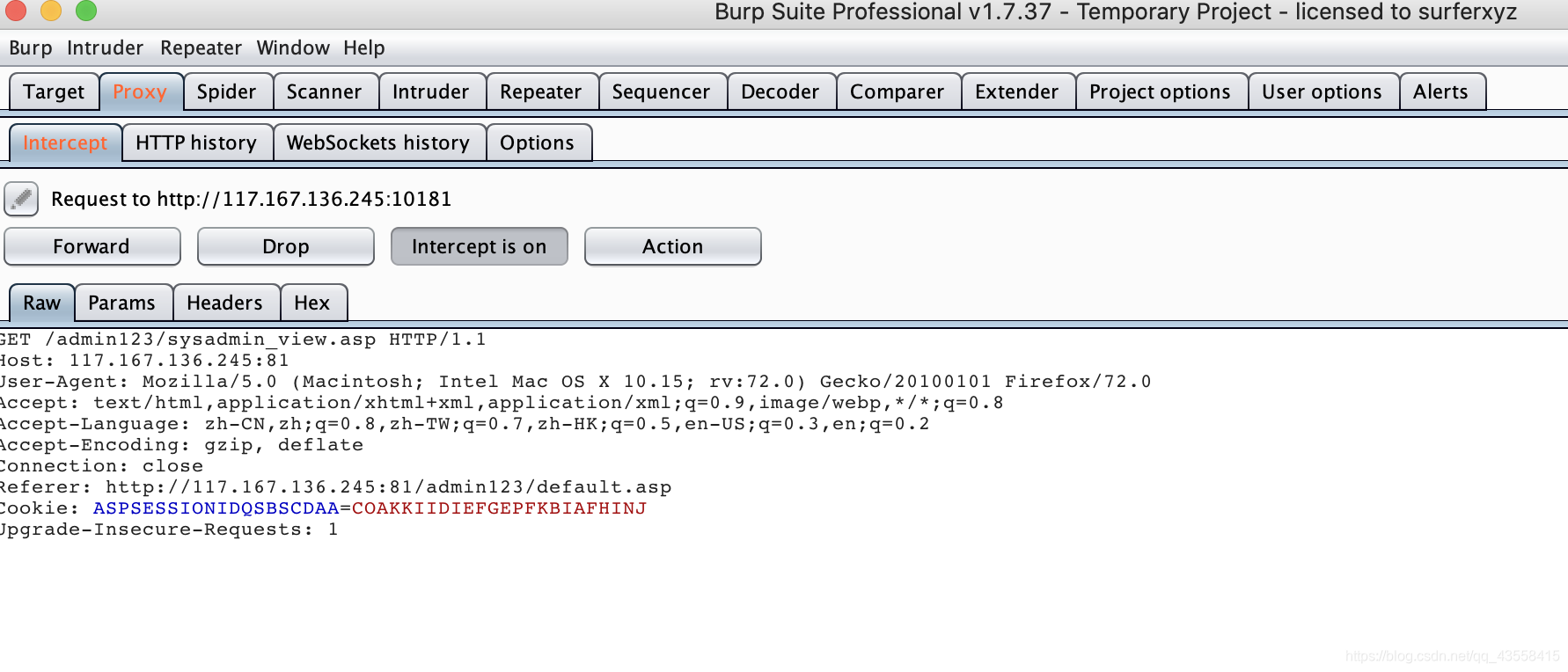The height and width of the screenshot is (672, 1568).
Task: Click the green macOS zoom button
Action: click(x=86, y=11)
